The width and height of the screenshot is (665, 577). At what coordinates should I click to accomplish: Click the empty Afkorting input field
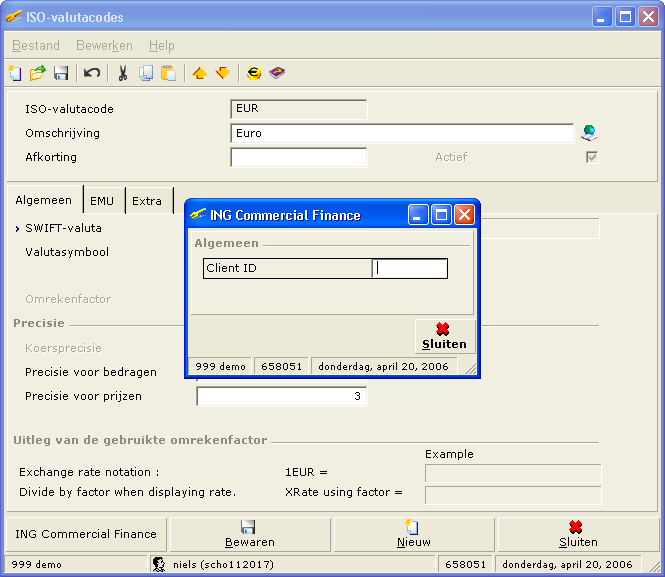299,157
